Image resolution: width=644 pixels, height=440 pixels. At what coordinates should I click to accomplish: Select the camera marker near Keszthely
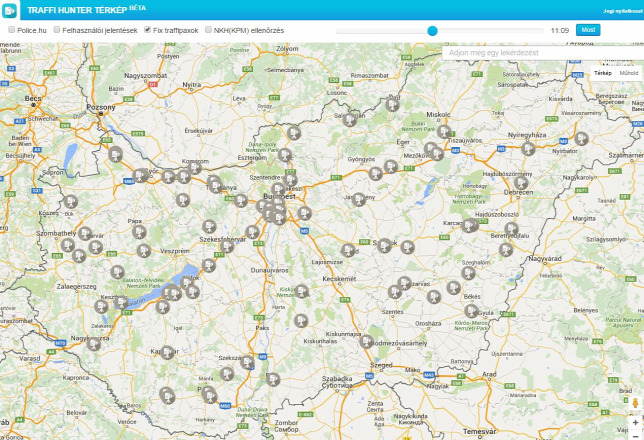point(121,302)
